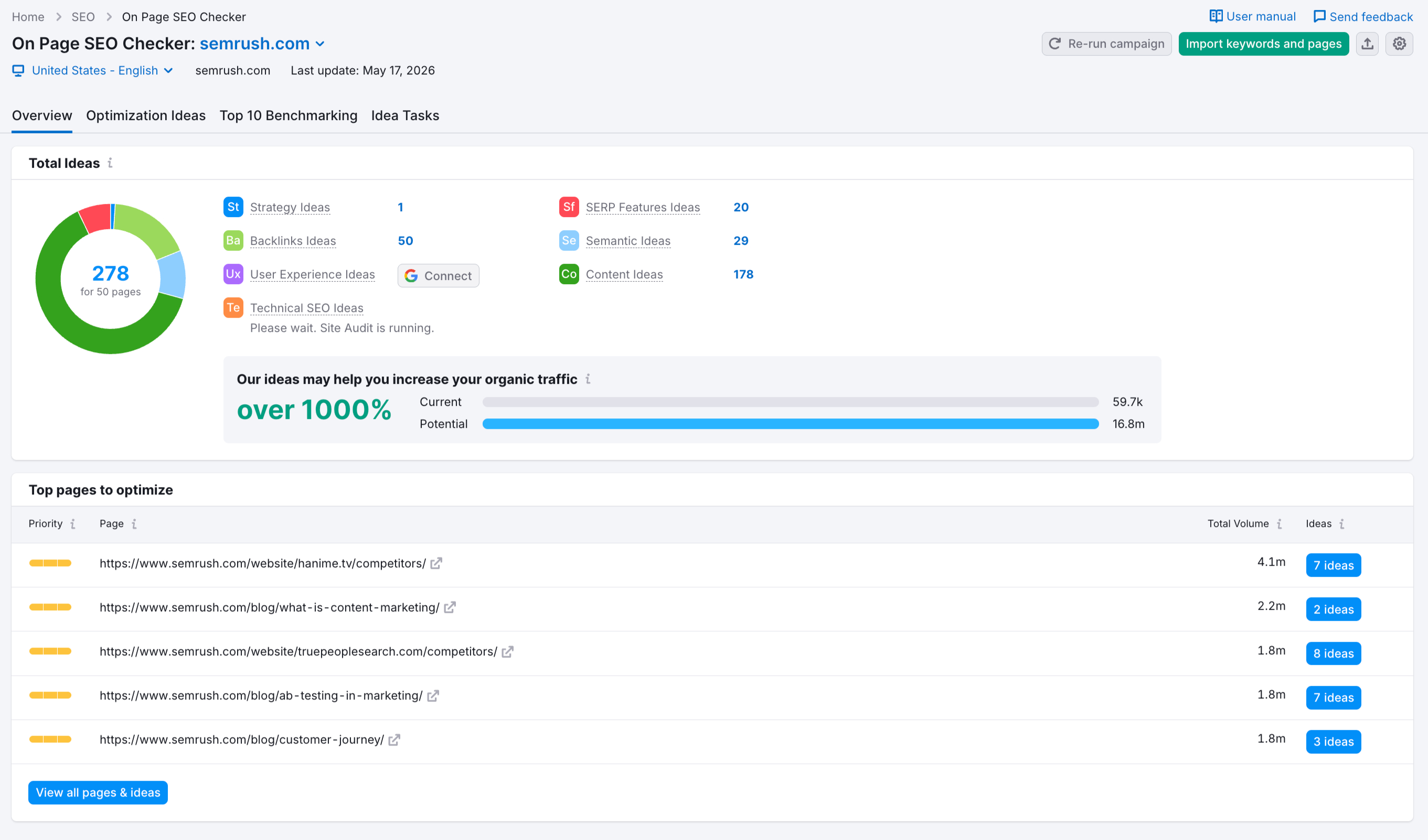Go to Home breadcrumb
This screenshot has height=840, width=1428.
(x=28, y=17)
